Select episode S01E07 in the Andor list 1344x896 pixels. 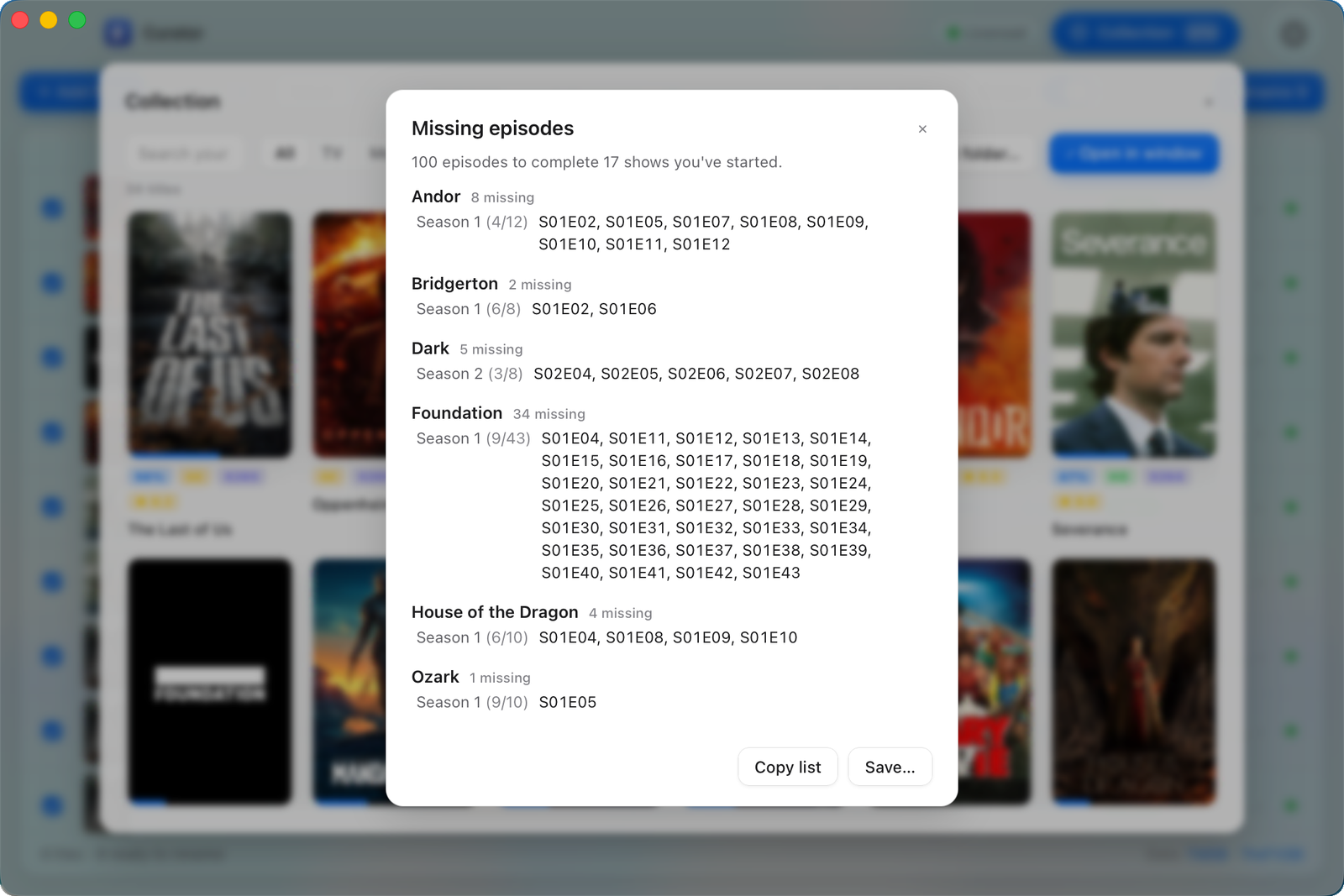[701, 222]
